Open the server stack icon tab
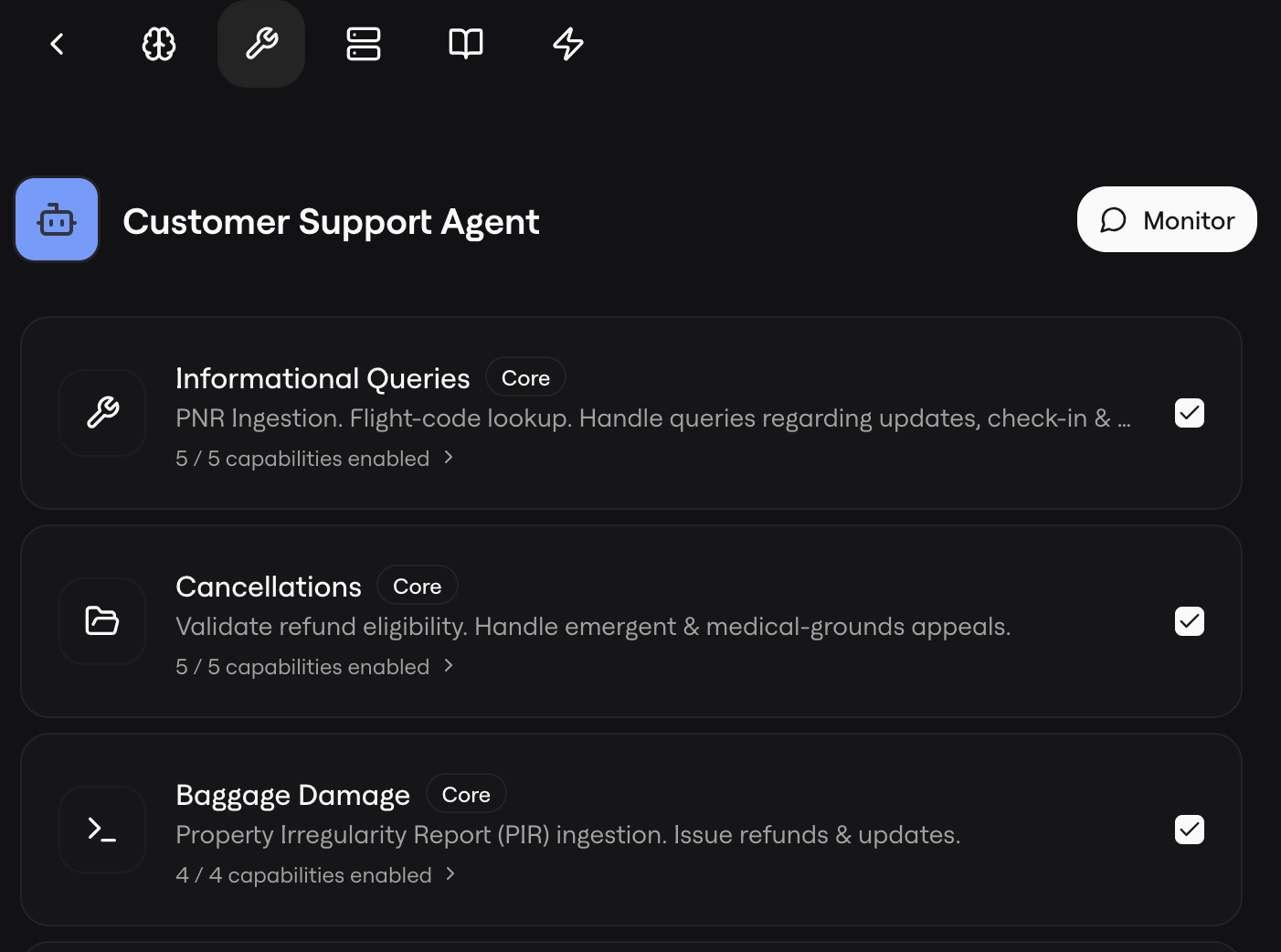 tap(364, 44)
